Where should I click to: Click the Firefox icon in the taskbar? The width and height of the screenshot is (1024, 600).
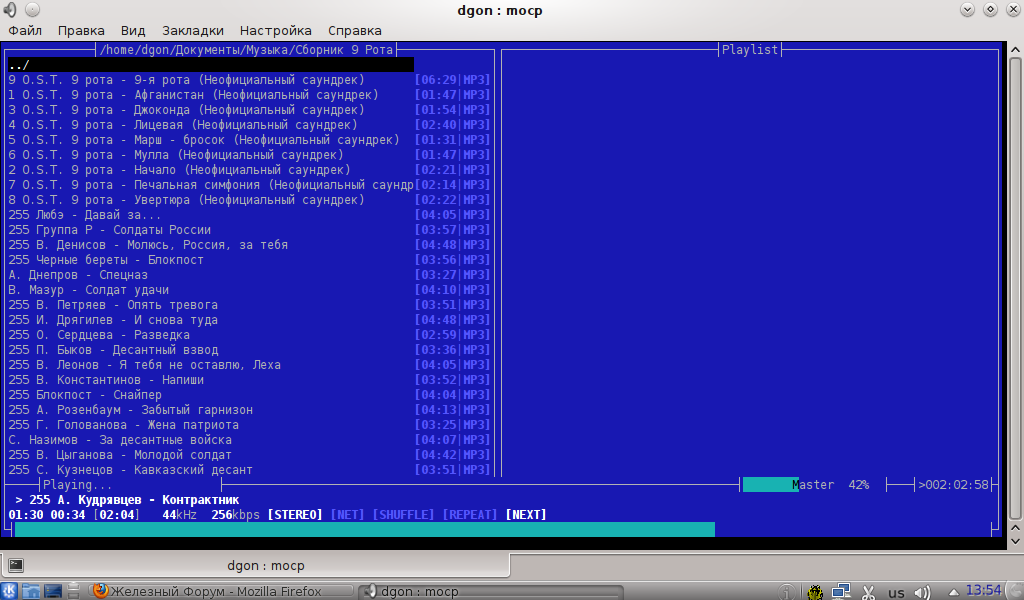[x=99, y=591]
